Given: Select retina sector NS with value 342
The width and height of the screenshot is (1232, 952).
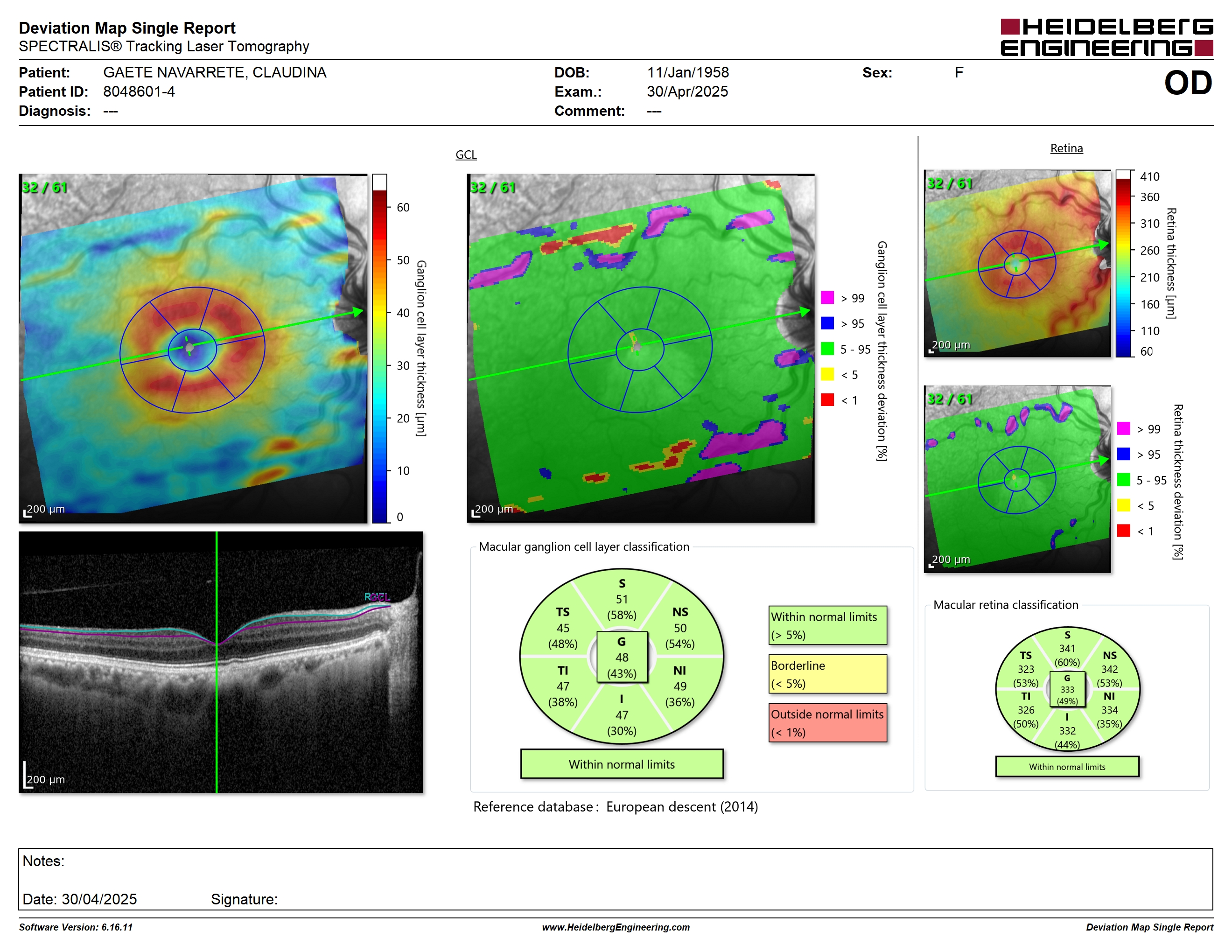Looking at the screenshot, I should point(1109,669).
